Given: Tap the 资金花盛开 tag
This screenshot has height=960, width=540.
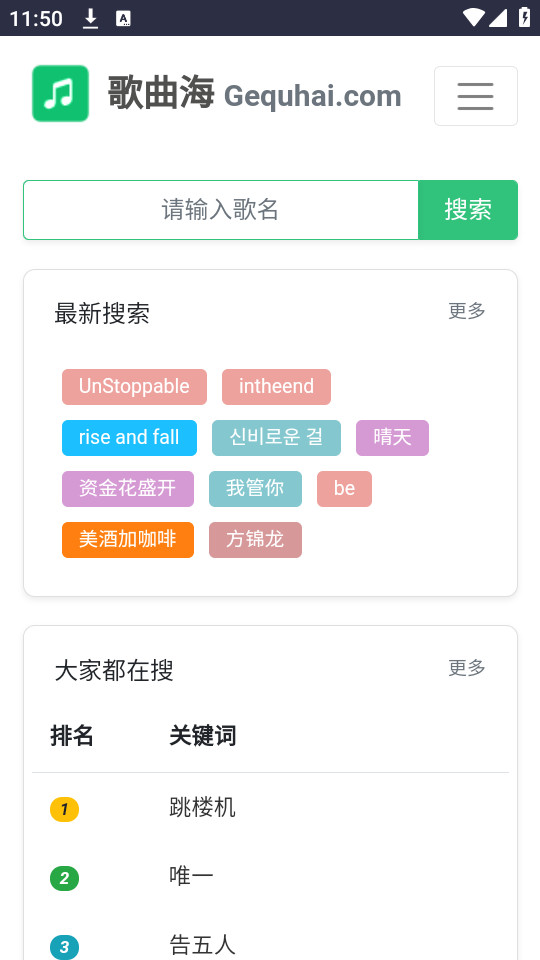Looking at the screenshot, I should coord(128,489).
